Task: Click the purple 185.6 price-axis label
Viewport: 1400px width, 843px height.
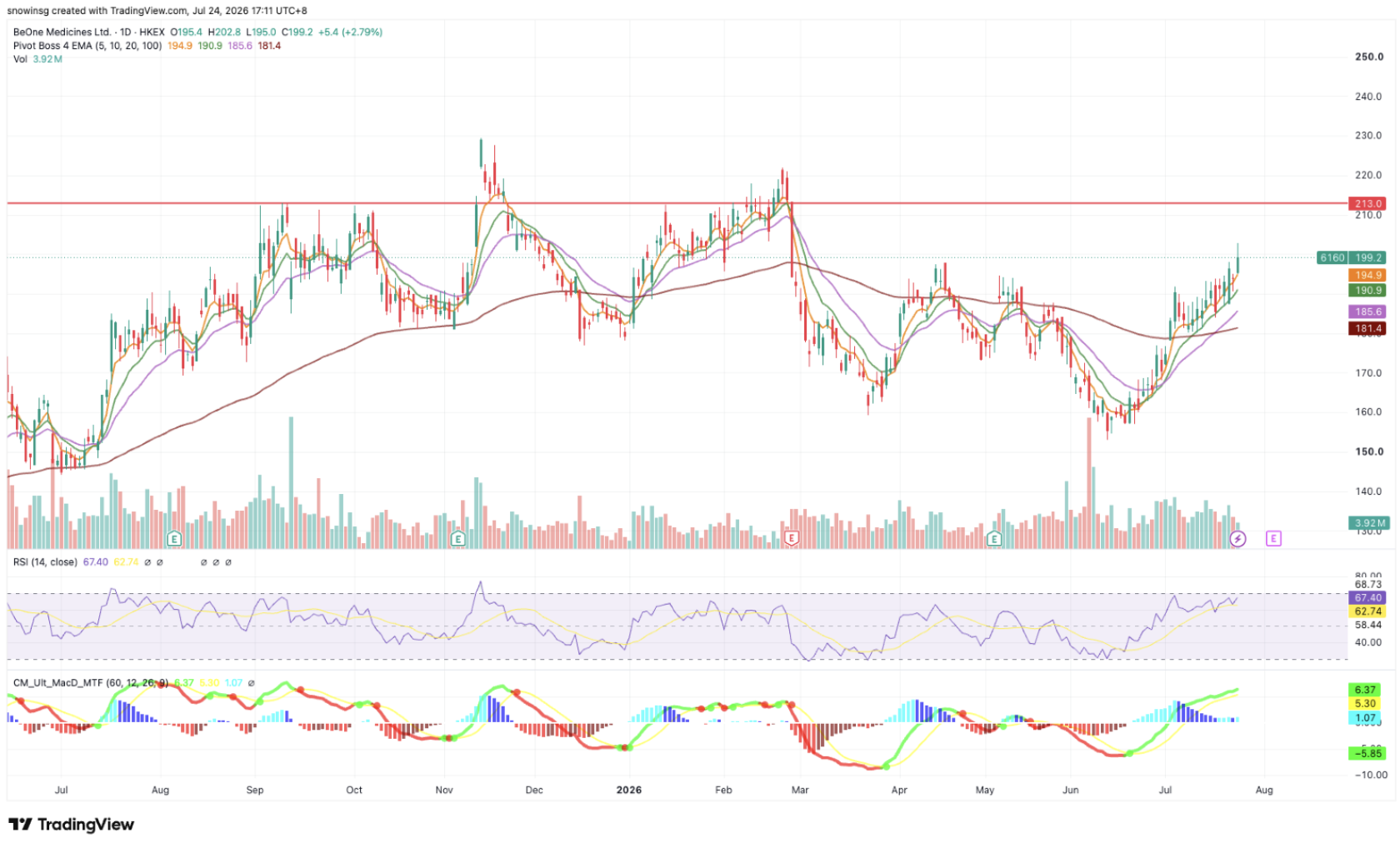Action: pos(1368,312)
